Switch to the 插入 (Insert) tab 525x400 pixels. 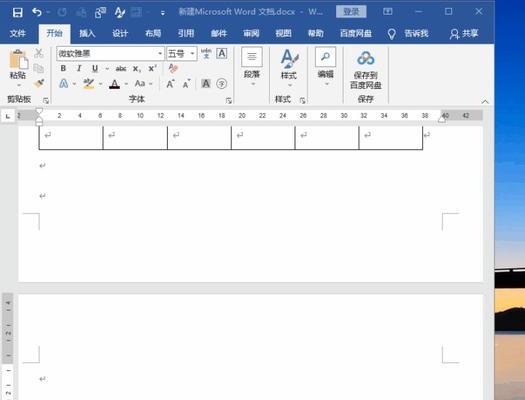click(87, 33)
